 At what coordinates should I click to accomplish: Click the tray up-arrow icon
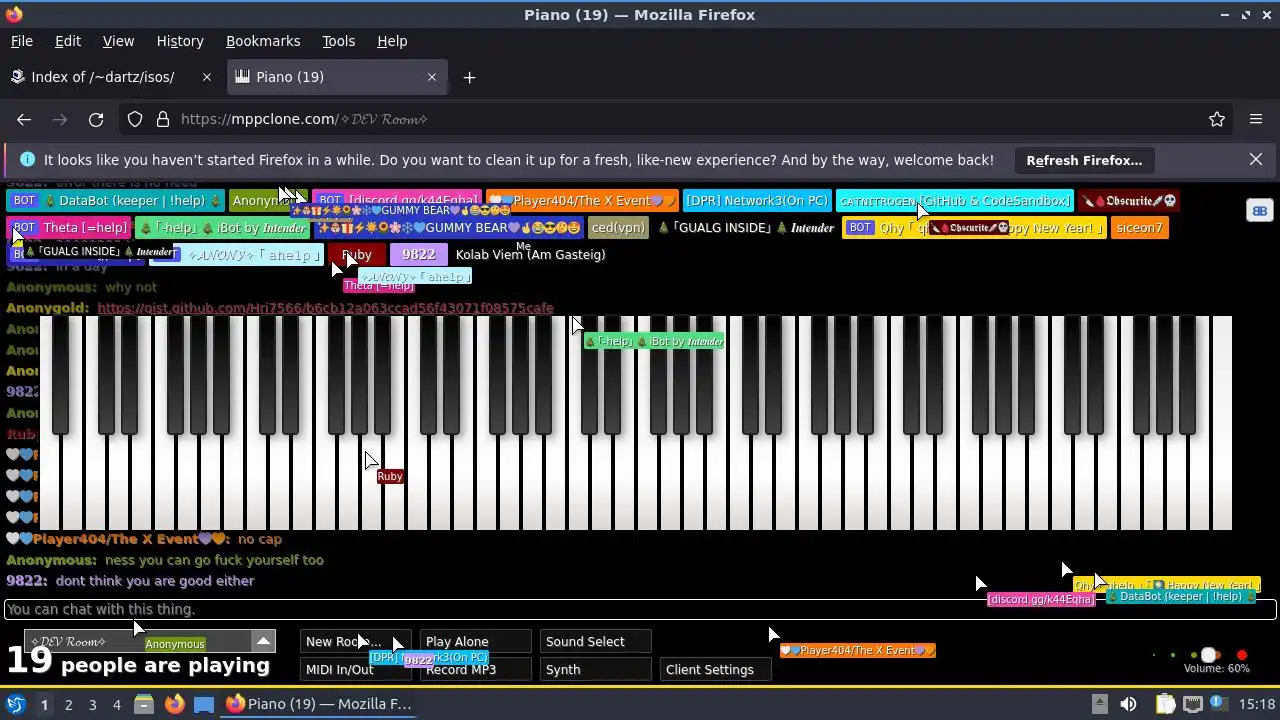click(1099, 704)
